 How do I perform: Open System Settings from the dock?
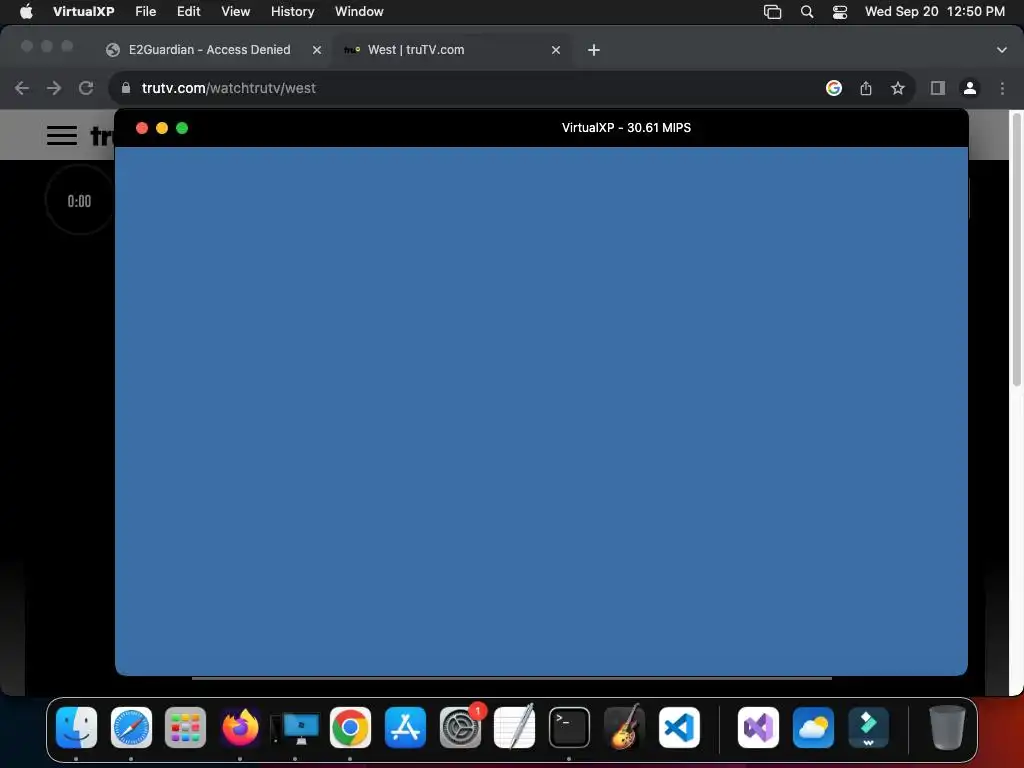460,727
